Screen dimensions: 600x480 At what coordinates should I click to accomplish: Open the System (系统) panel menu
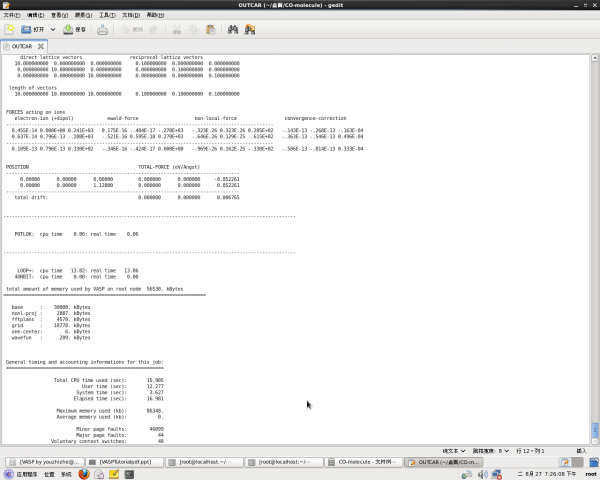coord(66,474)
